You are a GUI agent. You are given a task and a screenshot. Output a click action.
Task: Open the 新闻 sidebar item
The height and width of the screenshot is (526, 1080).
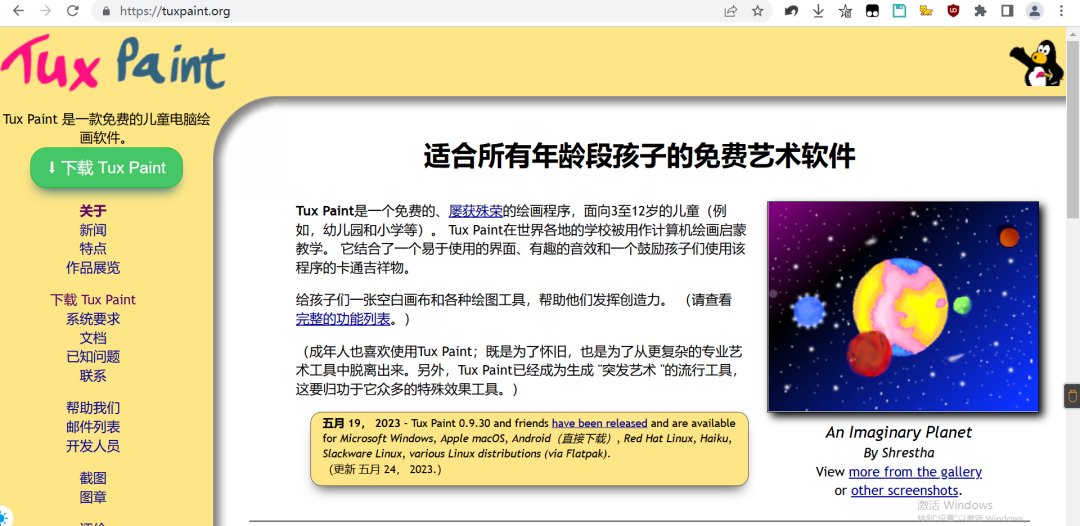[93, 230]
